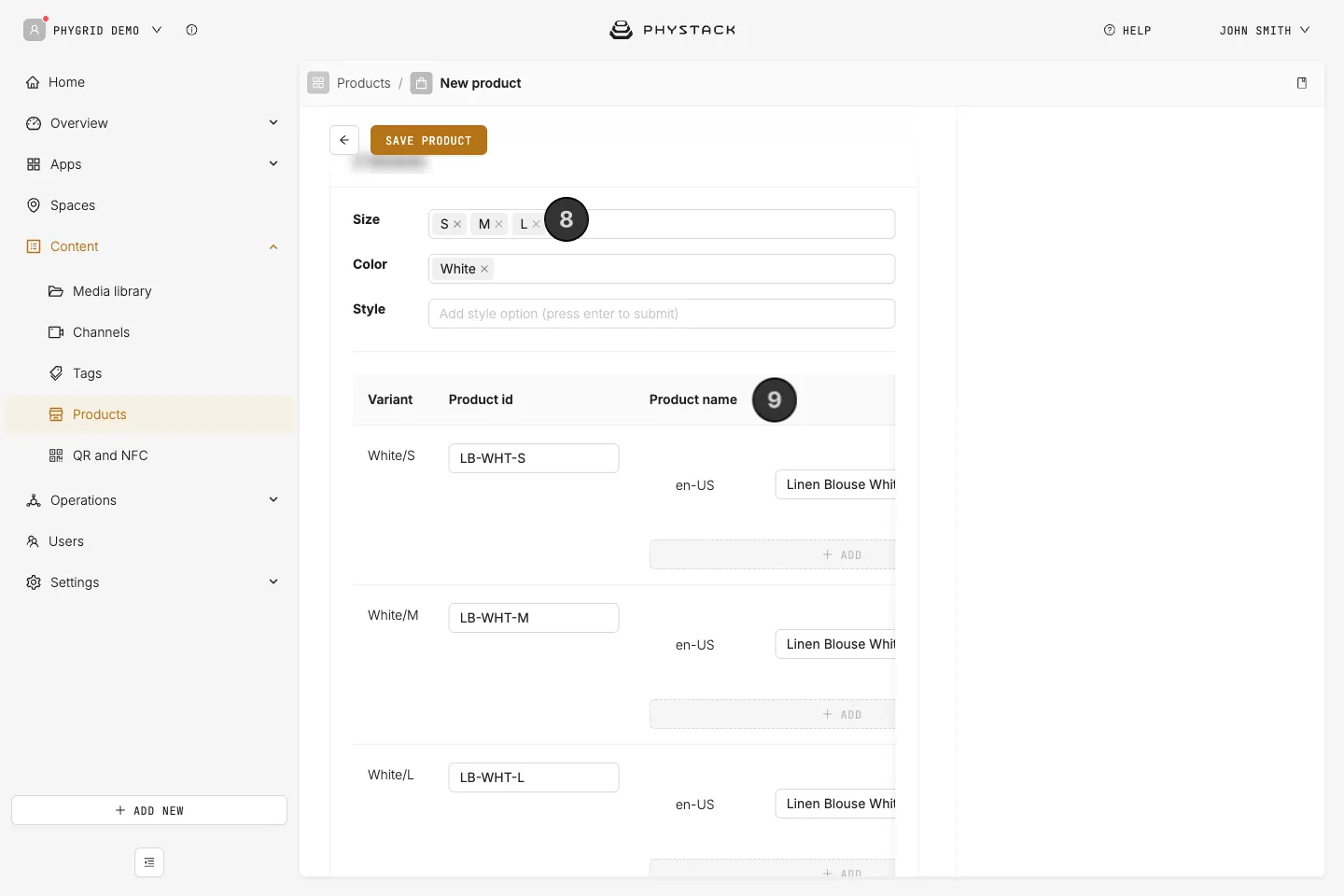Click the Save Product button
This screenshot has height=896, width=1344.
click(x=428, y=140)
